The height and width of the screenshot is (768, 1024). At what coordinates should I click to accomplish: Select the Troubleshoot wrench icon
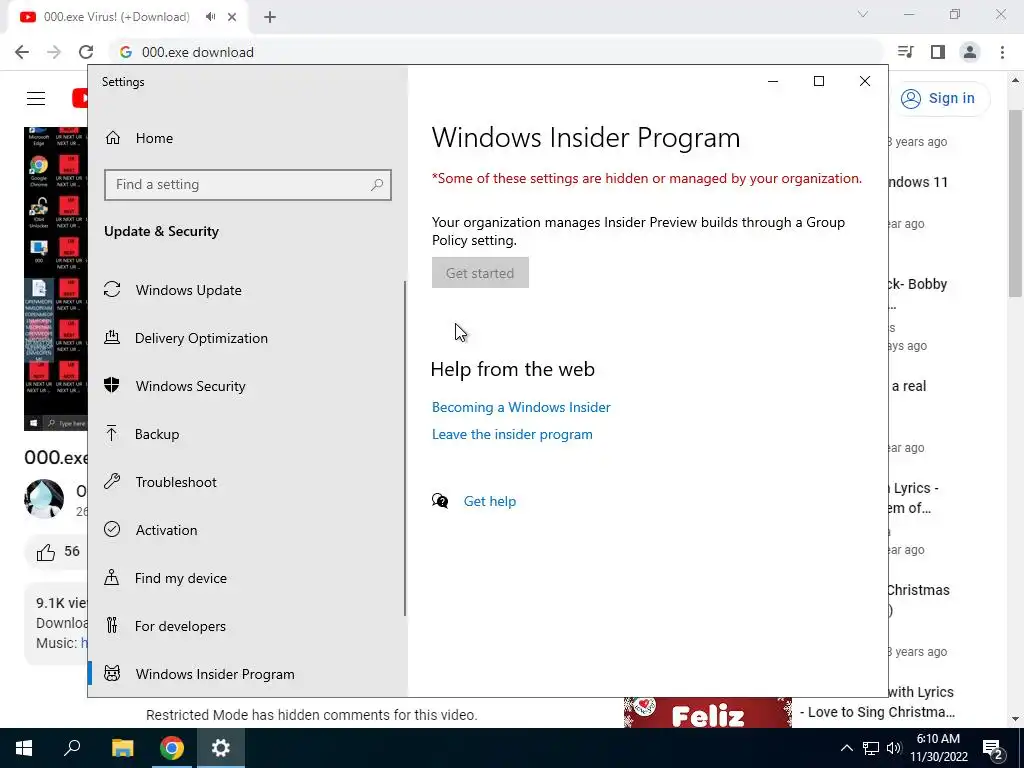pos(112,481)
